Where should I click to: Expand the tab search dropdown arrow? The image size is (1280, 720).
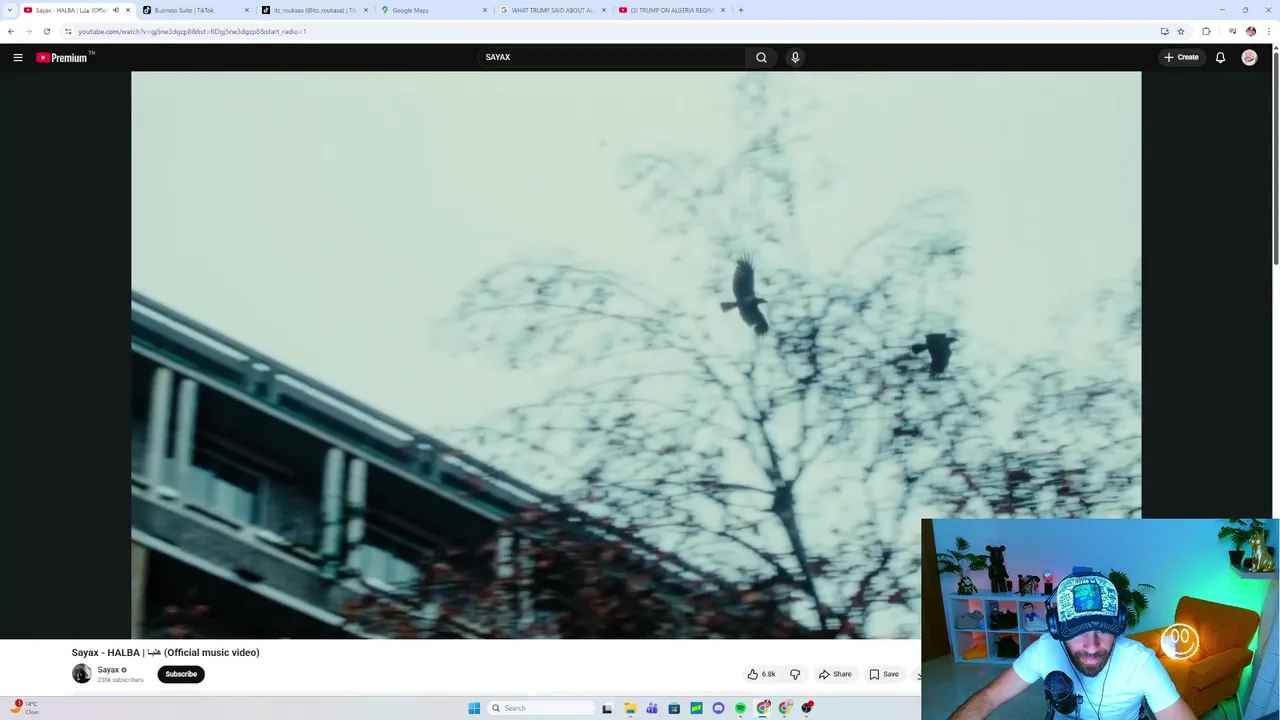(x=10, y=10)
